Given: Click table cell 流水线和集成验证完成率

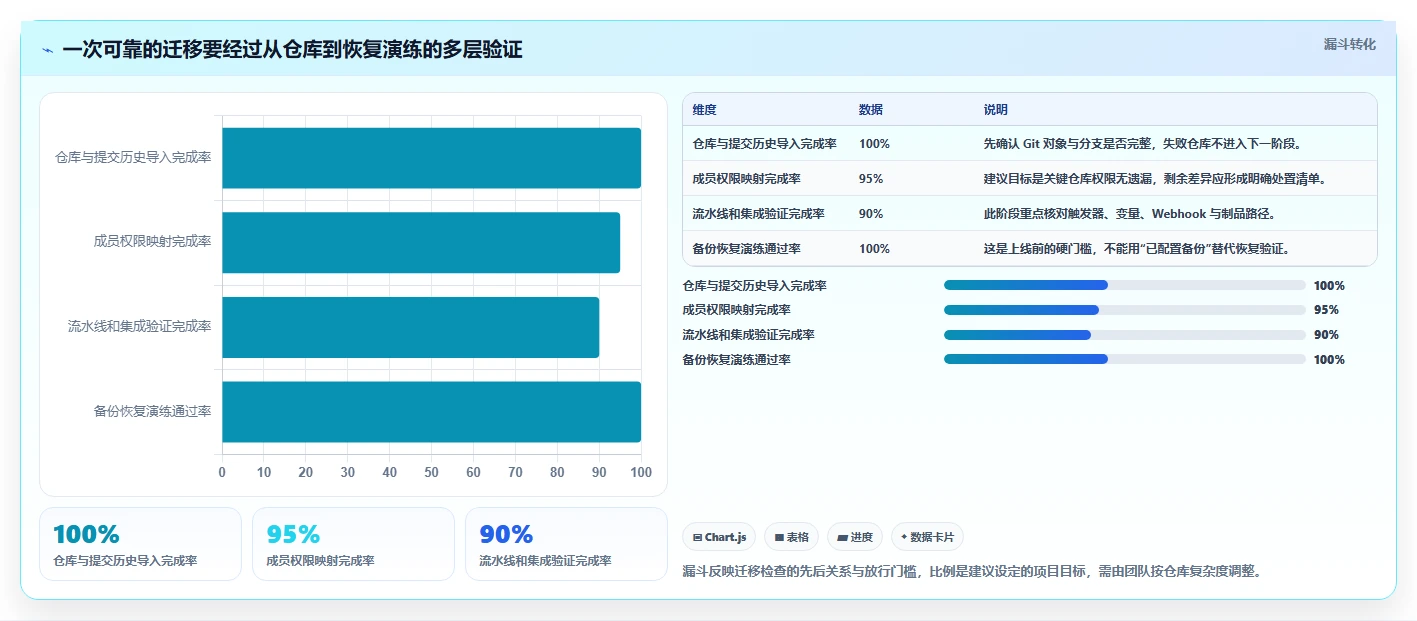Looking at the screenshot, I should [x=758, y=214].
